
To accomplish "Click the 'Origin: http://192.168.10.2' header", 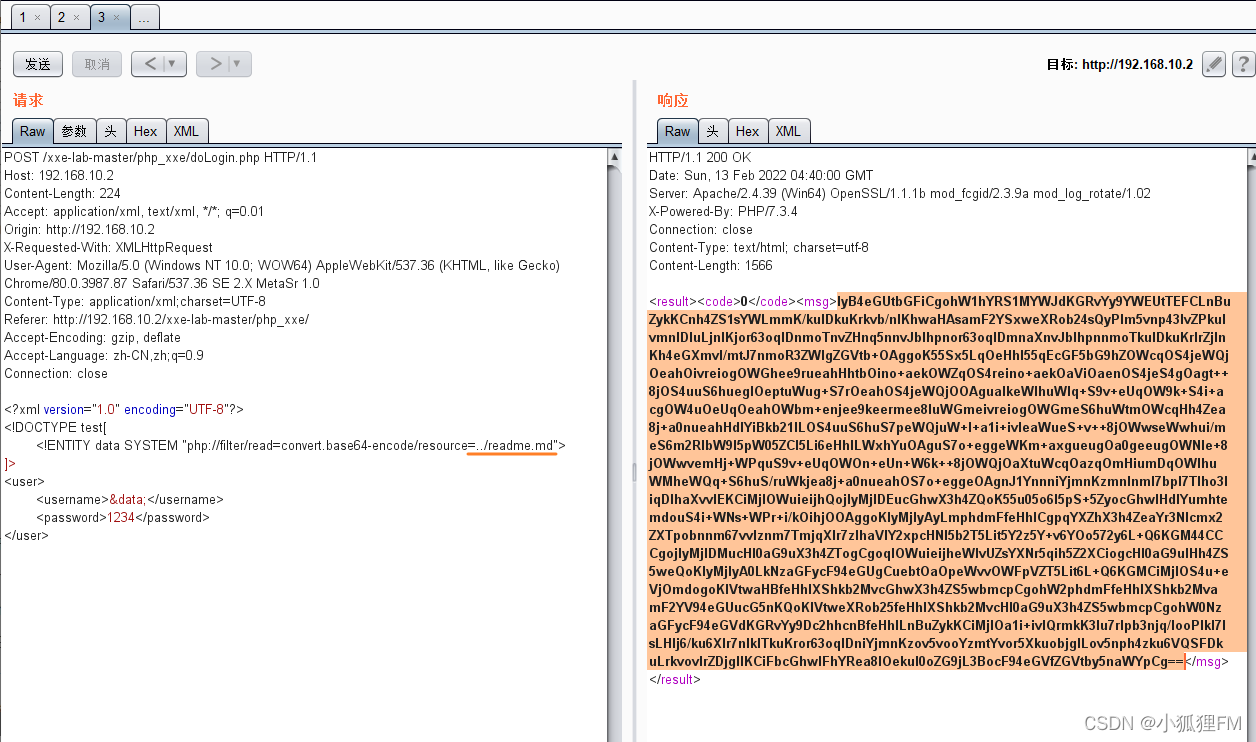I will [79, 230].
